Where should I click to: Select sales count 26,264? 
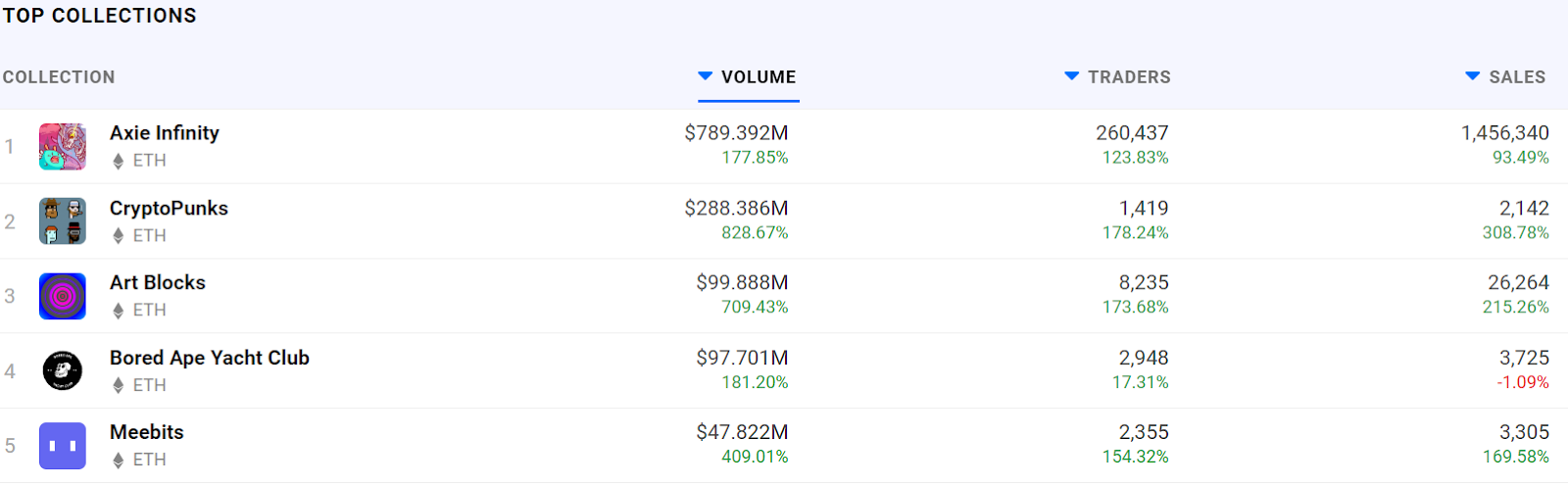coord(1518,283)
